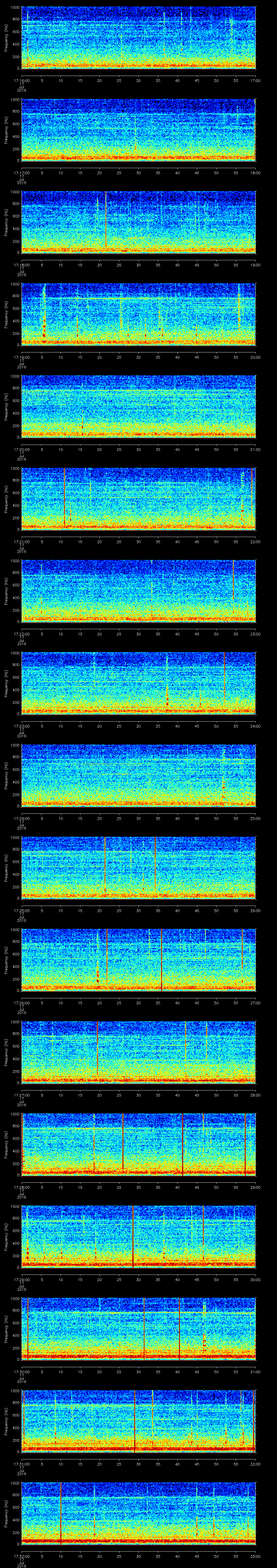Select the spectrogram panel starting at 17:32:00
The image size is (277, 1568).
(138, 1514)
